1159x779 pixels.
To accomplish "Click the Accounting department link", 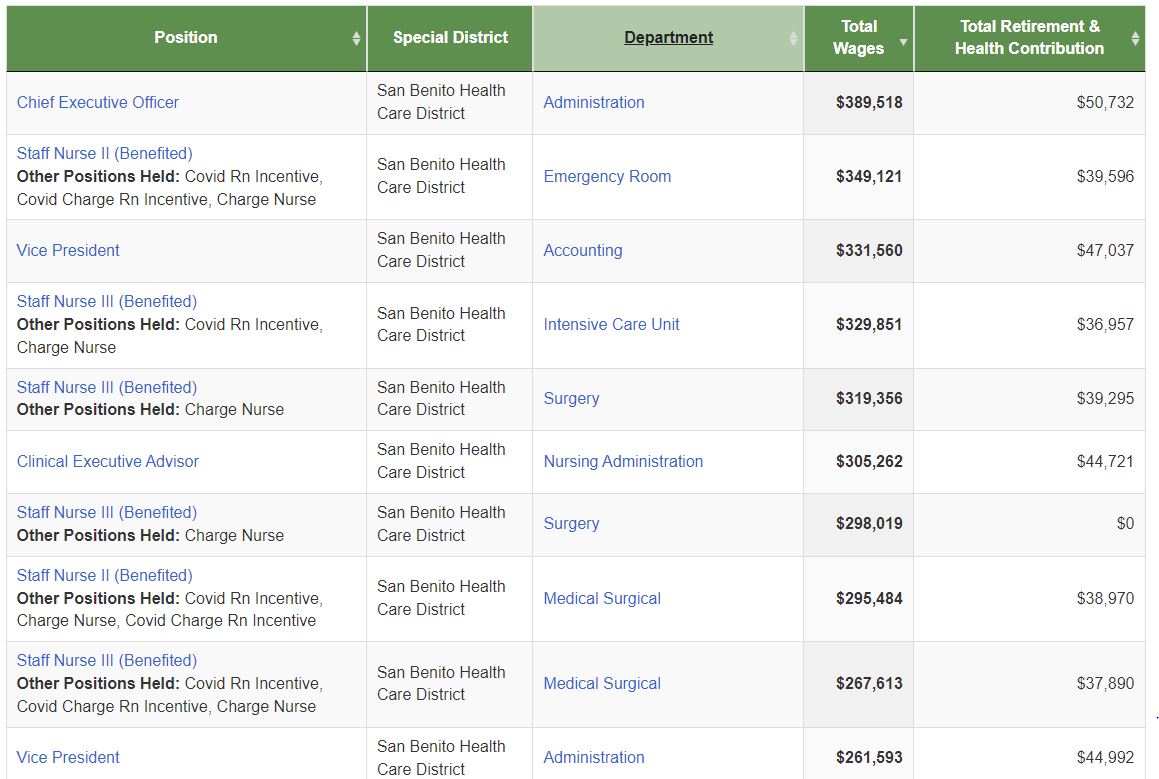I will point(582,250).
